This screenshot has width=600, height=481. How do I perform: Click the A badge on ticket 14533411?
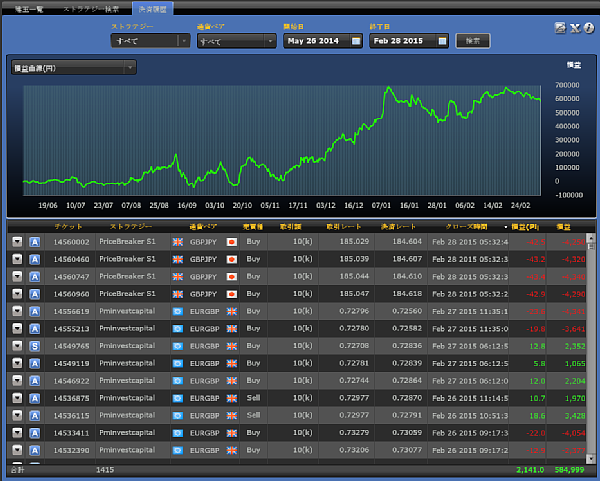tap(34, 432)
